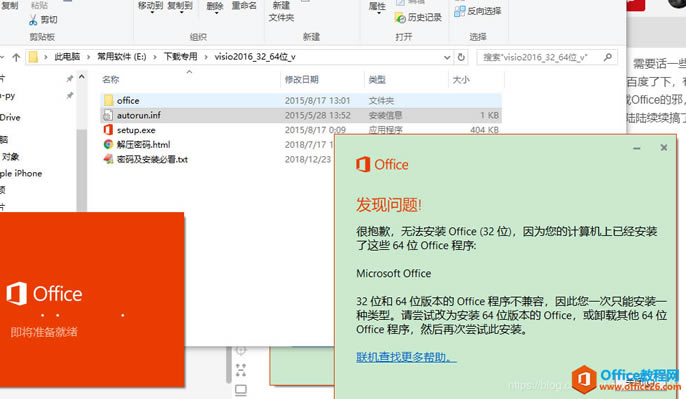This screenshot has width=686, height=399.
Task: Refresh the Explorer folder view
Action: pyautogui.click(x=461, y=57)
